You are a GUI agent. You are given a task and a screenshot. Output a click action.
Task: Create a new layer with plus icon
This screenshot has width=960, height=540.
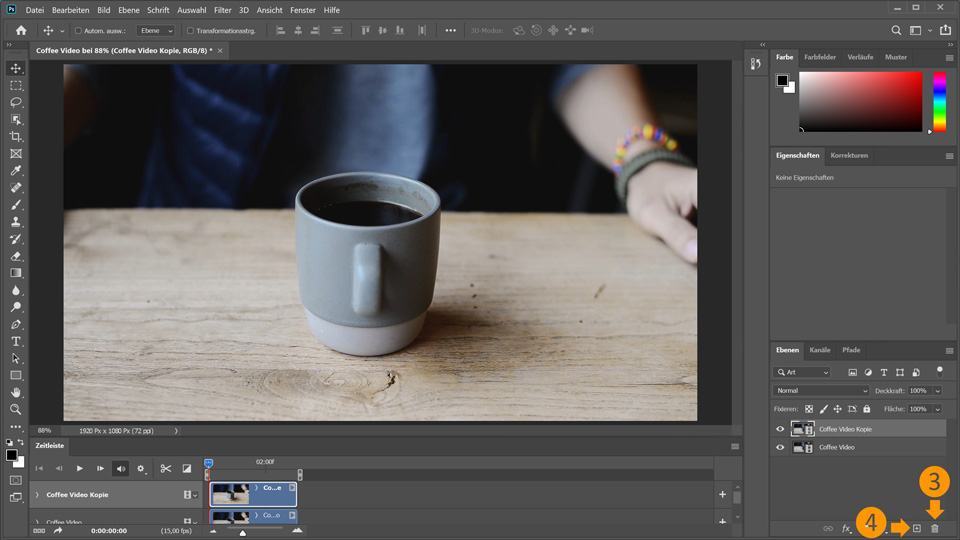pos(916,528)
